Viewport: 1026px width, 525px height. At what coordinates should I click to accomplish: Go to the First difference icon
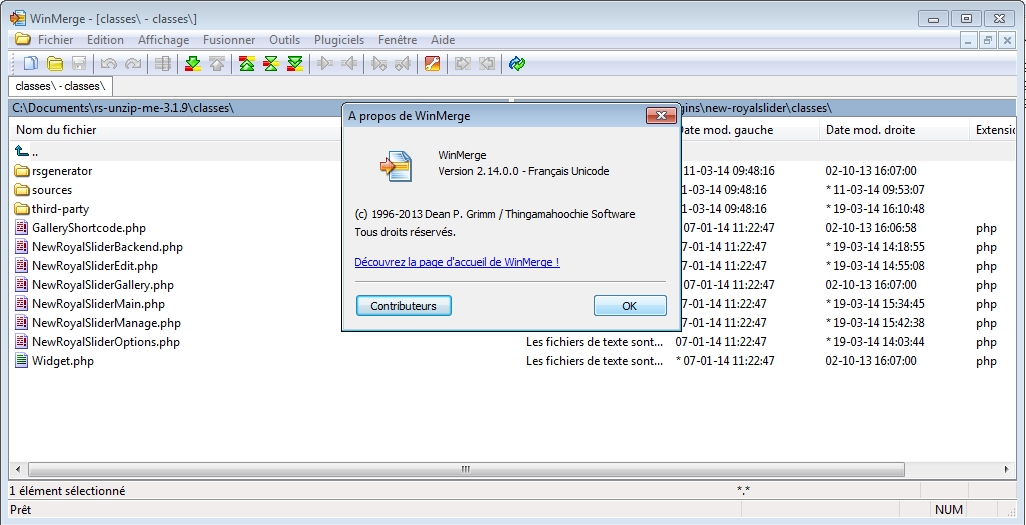coord(247,63)
